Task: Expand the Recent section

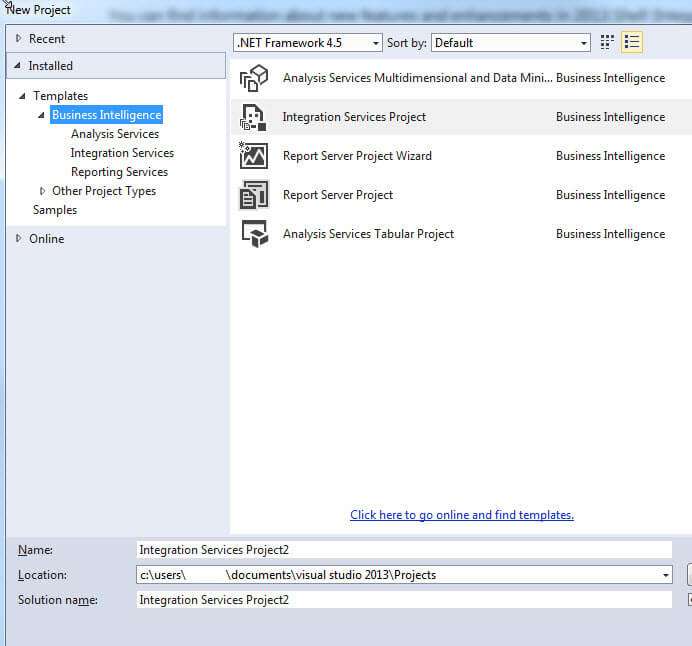Action: click(18, 38)
